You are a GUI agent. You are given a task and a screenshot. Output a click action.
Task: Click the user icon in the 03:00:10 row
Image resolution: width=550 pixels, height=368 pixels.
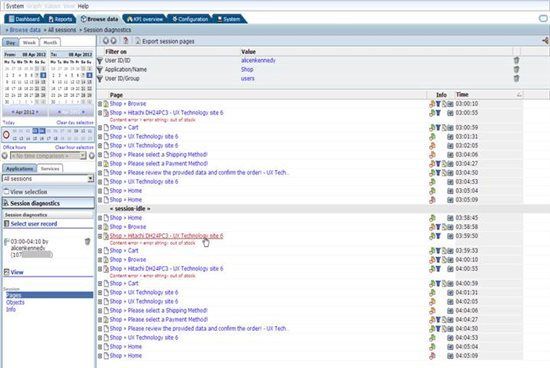[x=432, y=104]
